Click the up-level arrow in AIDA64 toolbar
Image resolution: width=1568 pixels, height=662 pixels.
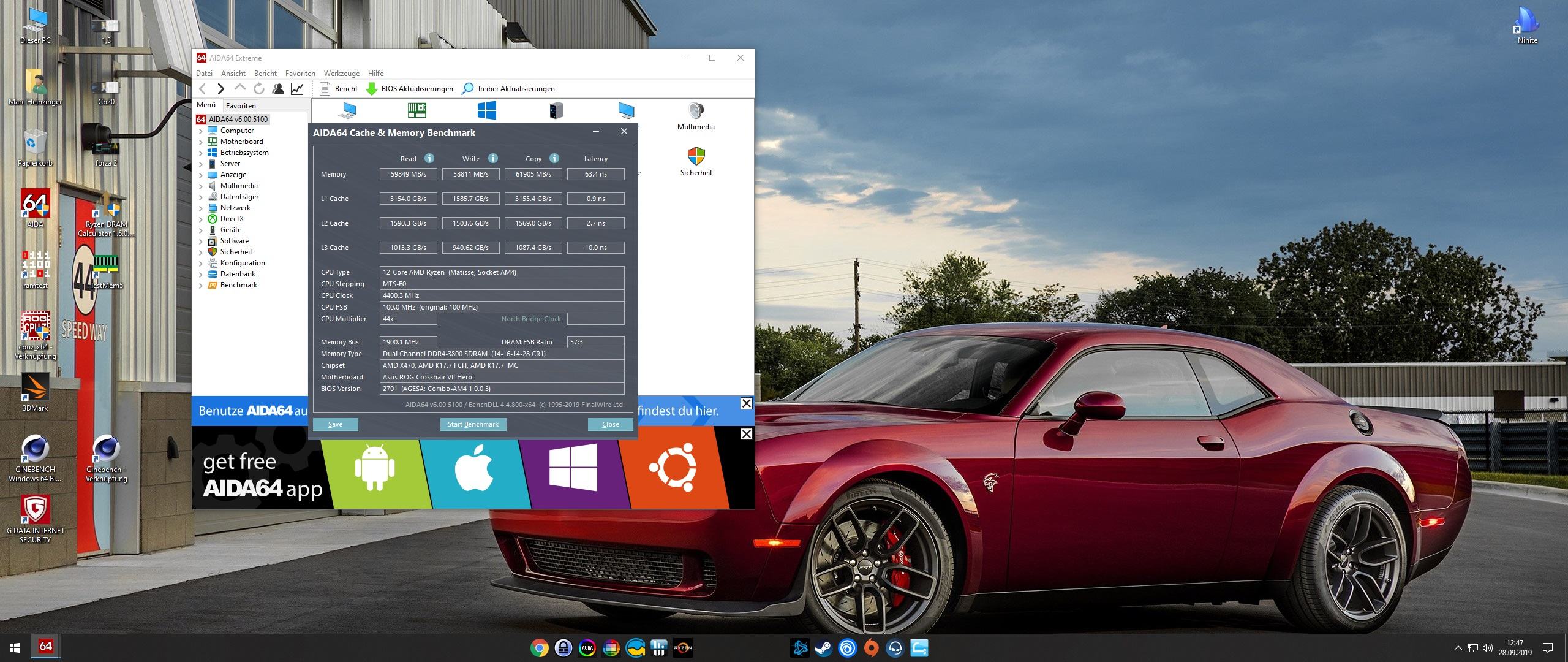pos(240,89)
